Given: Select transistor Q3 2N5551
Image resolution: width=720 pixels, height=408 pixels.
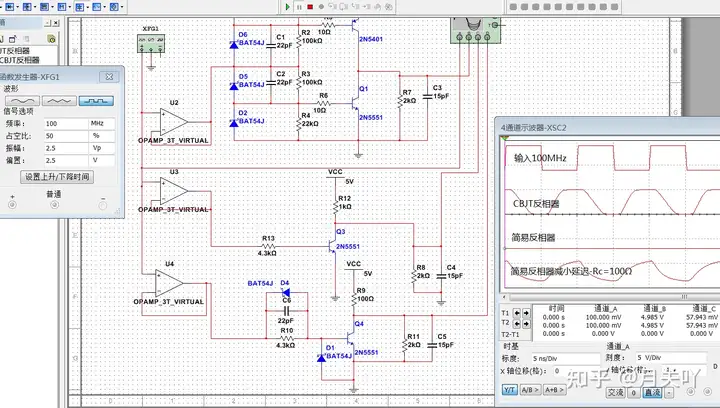Looking at the screenshot, I should 333,246.
